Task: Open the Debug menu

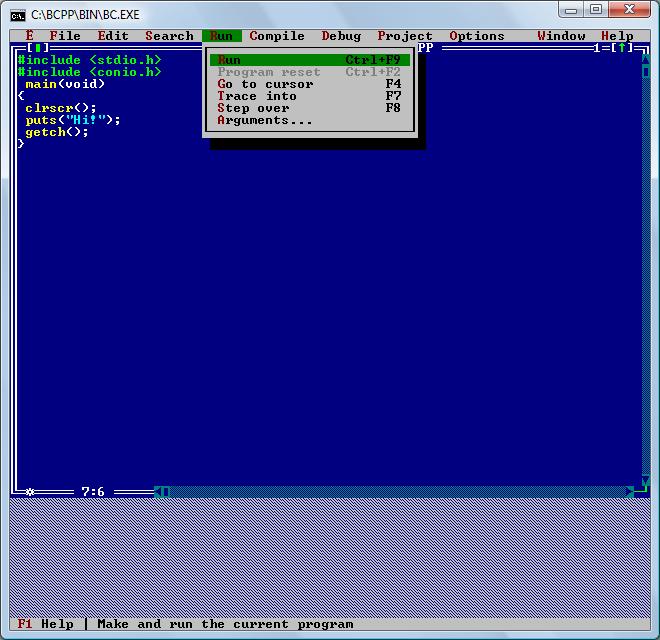Action: 341,36
